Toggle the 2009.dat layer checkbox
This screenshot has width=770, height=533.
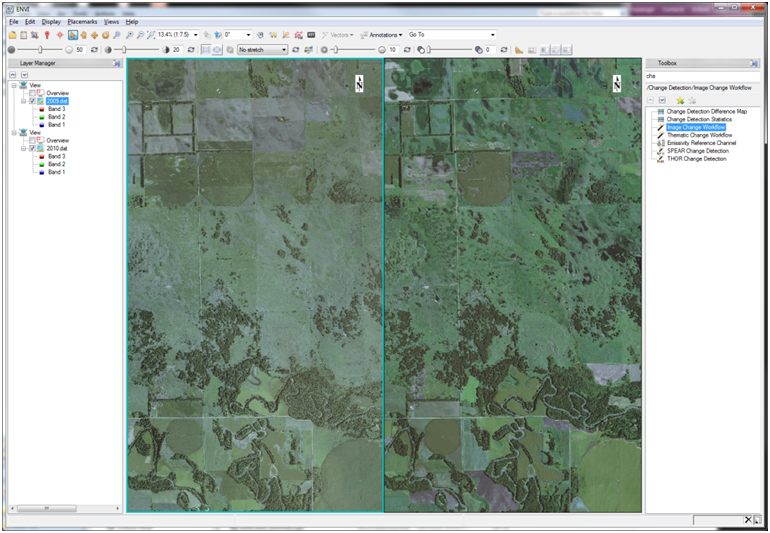click(x=33, y=101)
